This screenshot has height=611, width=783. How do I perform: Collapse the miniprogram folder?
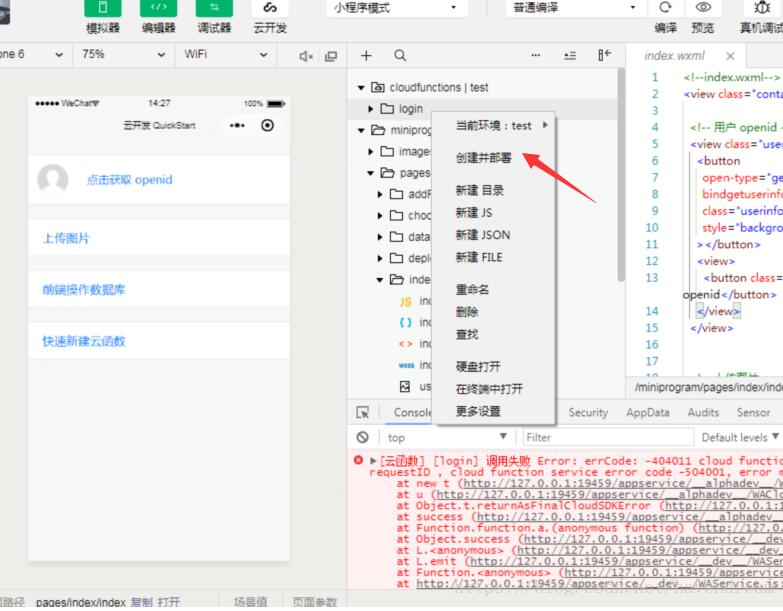361,131
